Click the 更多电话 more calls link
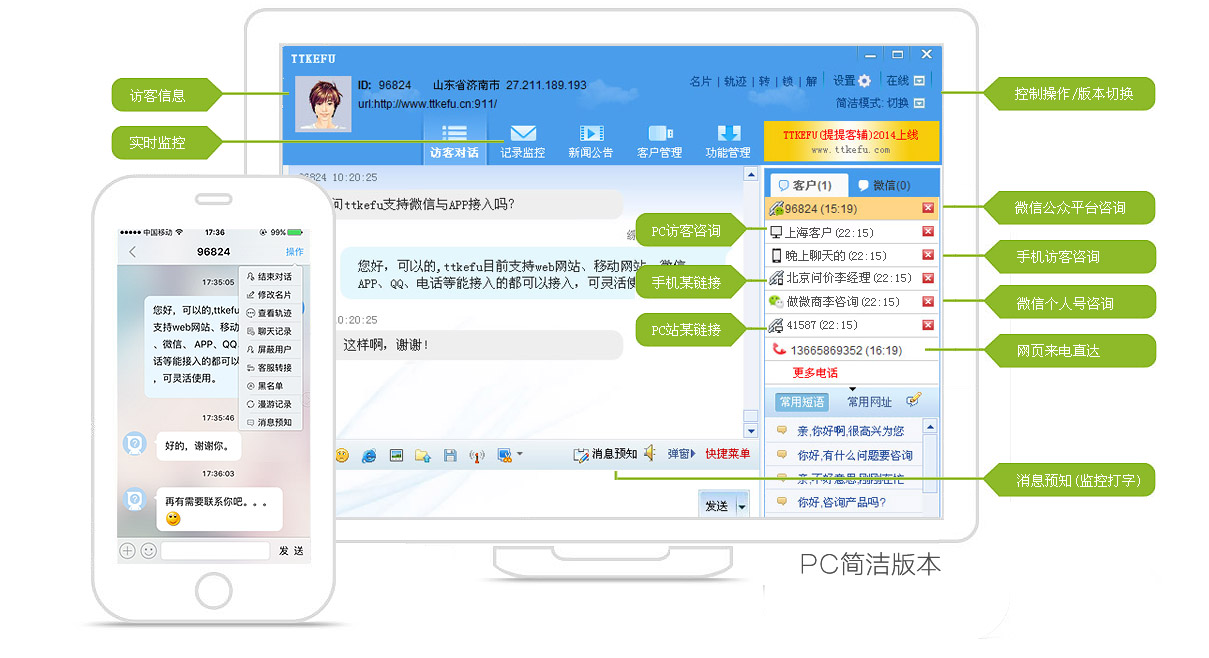 815,373
